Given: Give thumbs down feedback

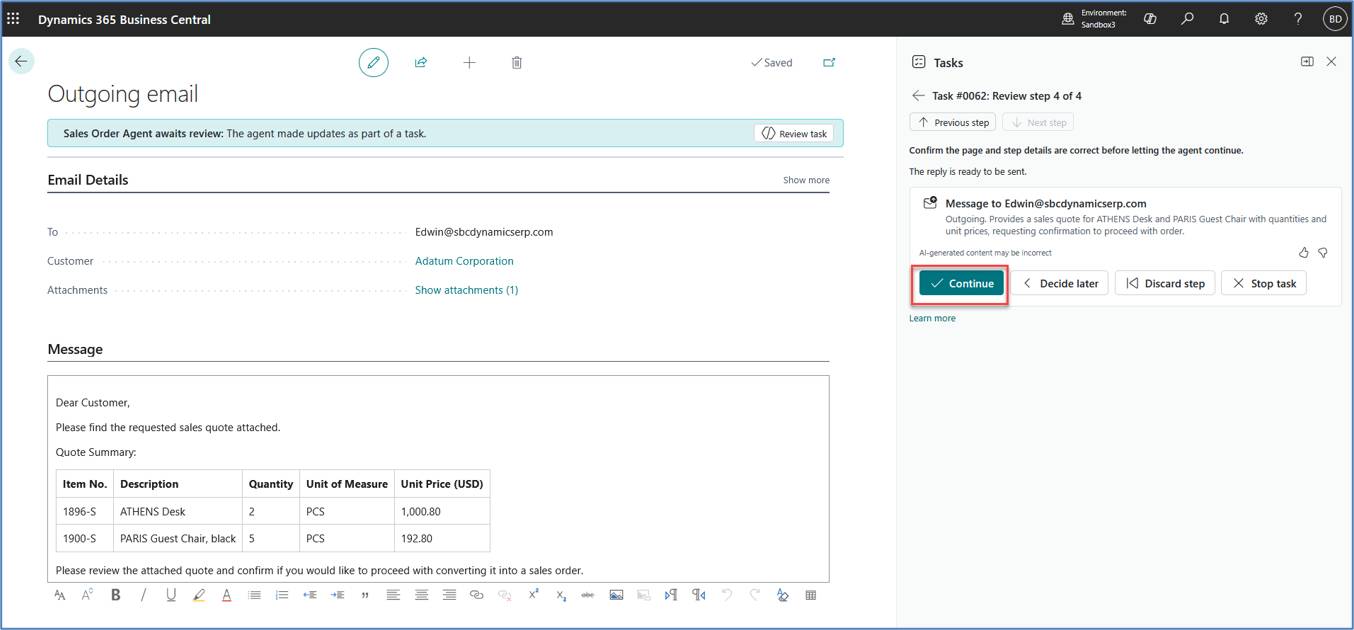Looking at the screenshot, I should coord(1322,253).
